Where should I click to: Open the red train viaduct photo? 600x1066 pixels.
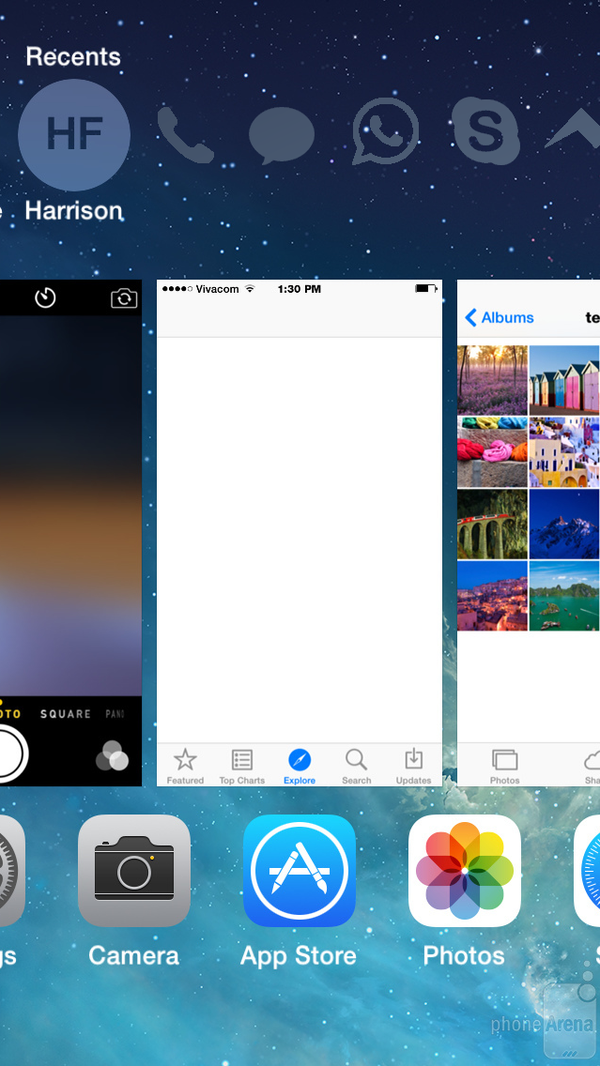(492, 524)
